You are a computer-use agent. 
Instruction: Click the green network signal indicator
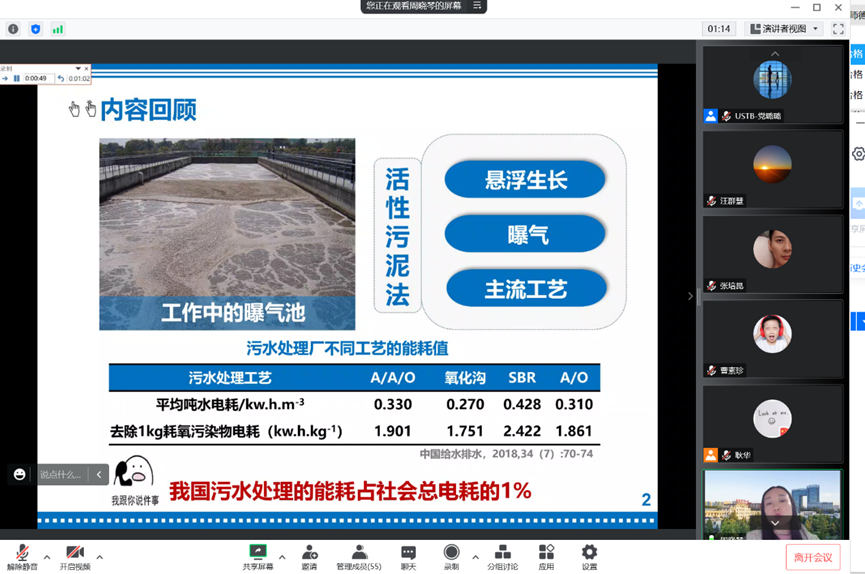58,29
